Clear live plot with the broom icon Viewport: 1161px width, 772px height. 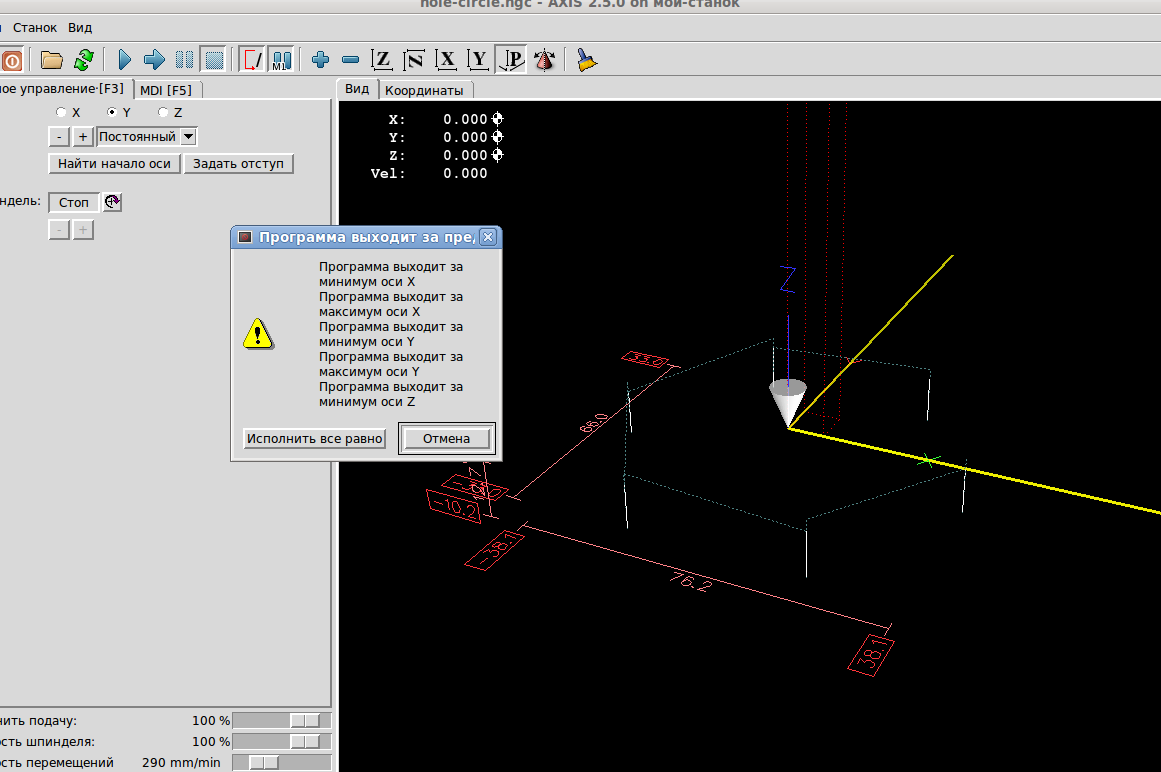tap(588, 60)
